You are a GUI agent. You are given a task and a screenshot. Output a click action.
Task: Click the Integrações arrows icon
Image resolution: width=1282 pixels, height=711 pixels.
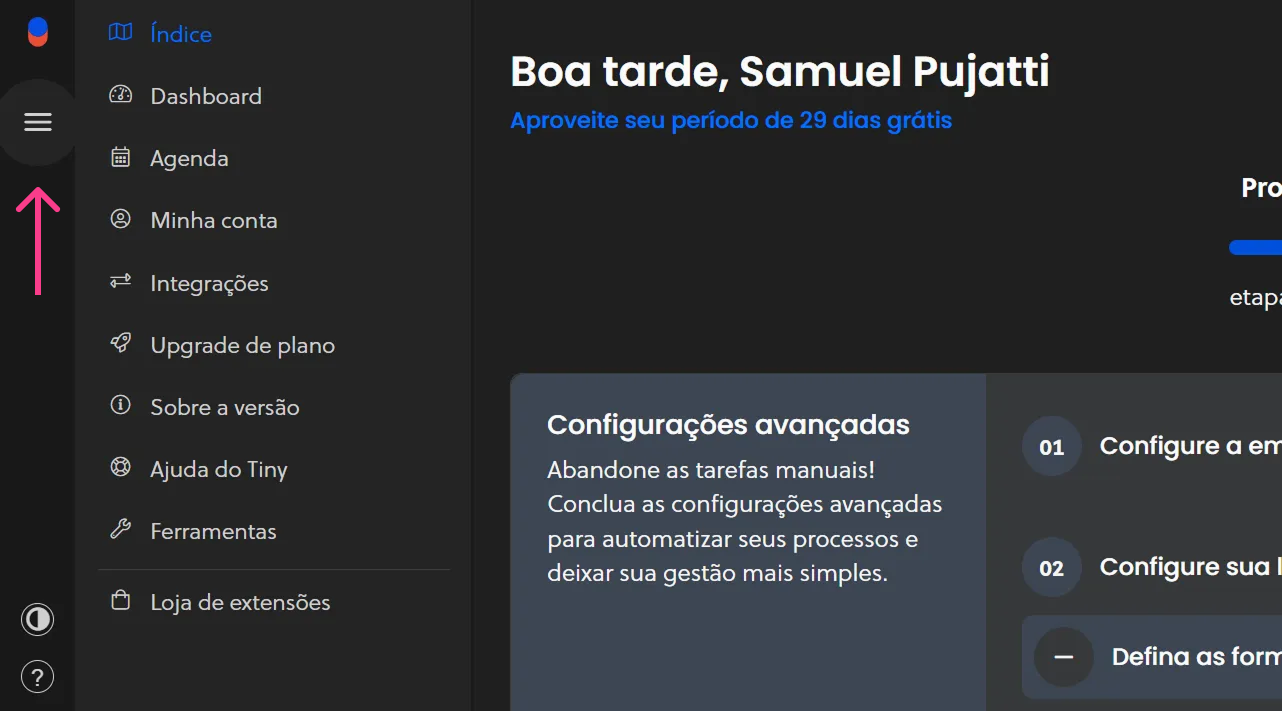121,282
